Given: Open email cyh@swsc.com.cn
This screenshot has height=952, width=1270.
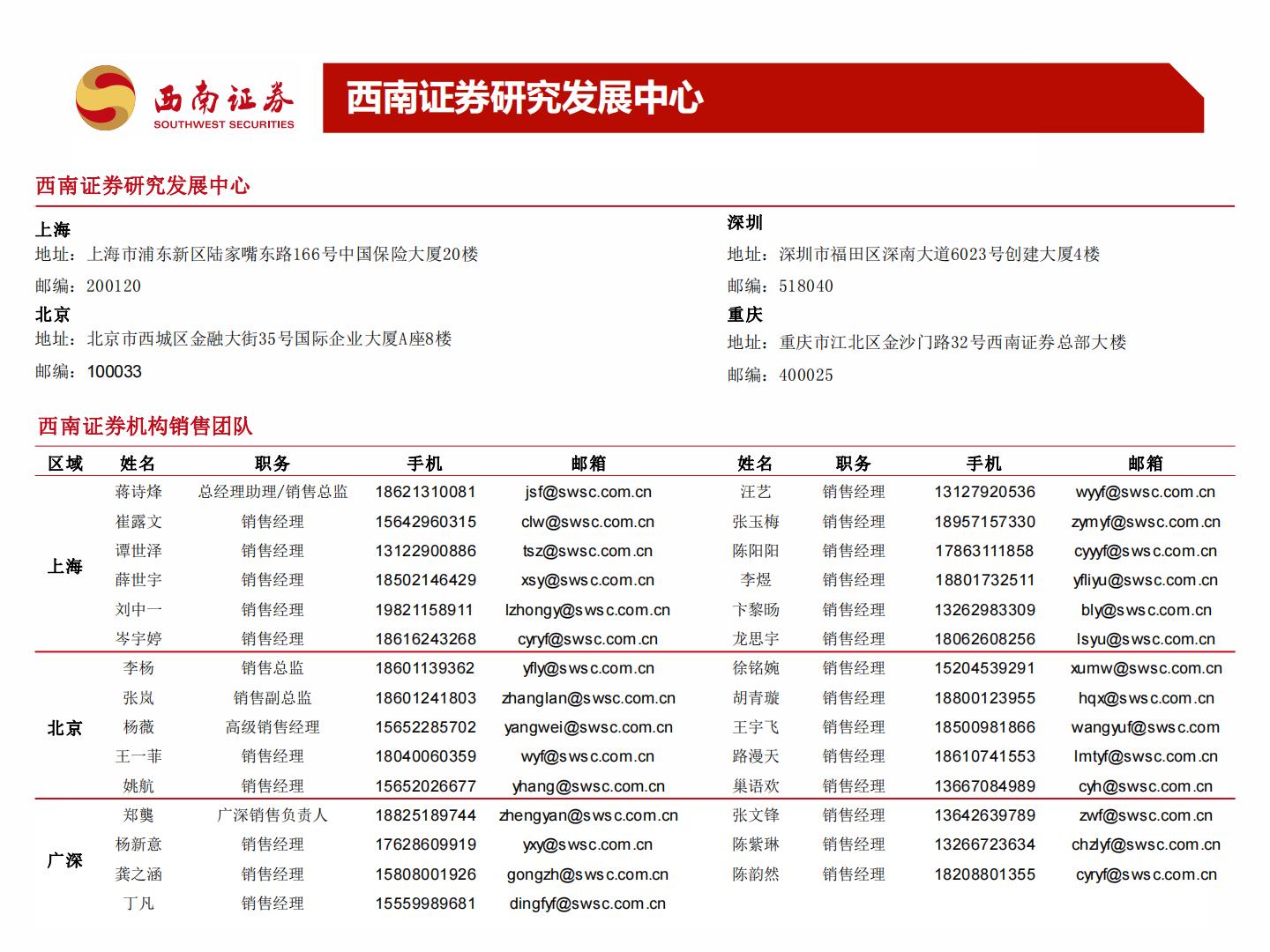Looking at the screenshot, I should (1145, 786).
